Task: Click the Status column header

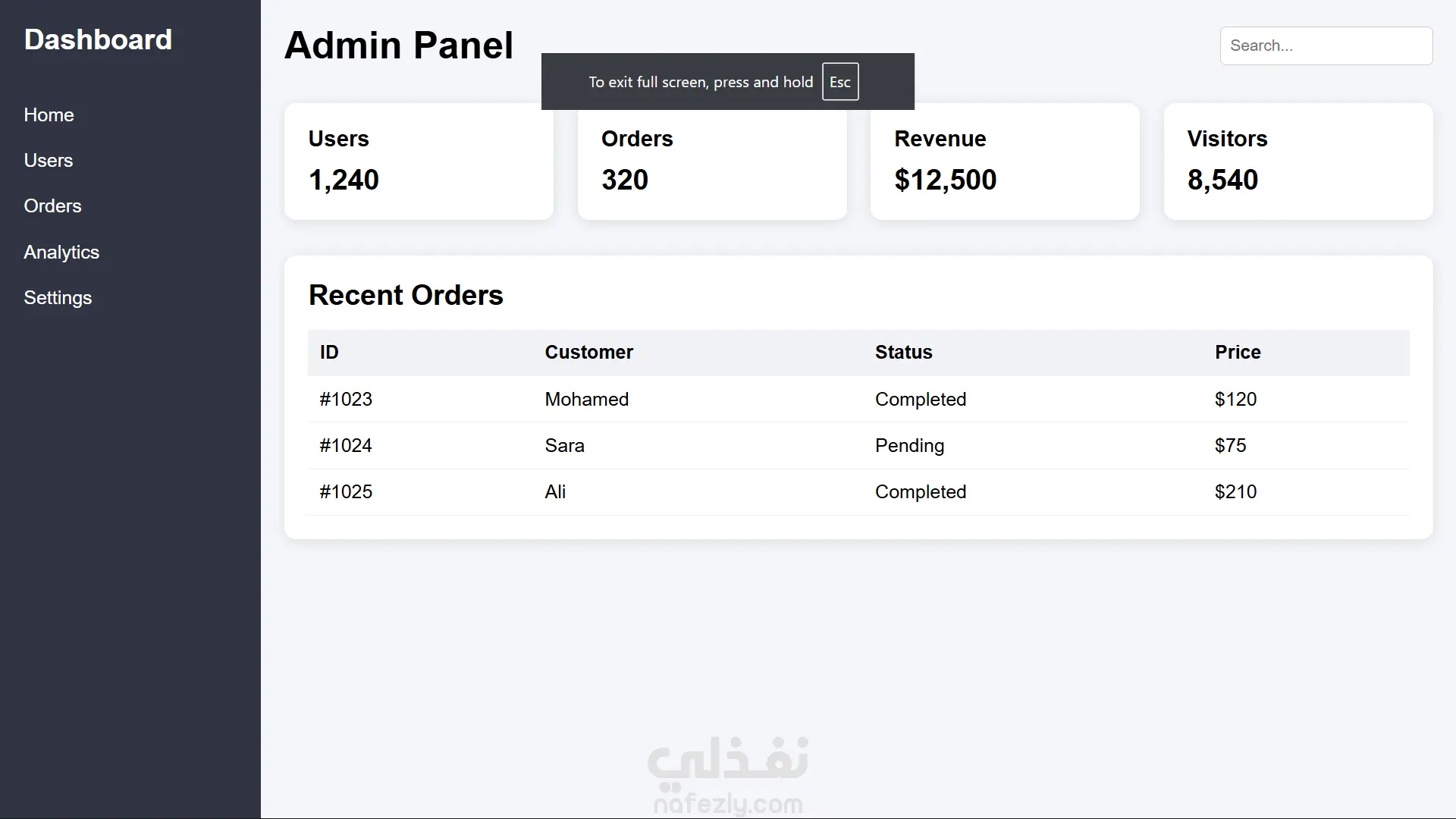Action: [x=903, y=353]
